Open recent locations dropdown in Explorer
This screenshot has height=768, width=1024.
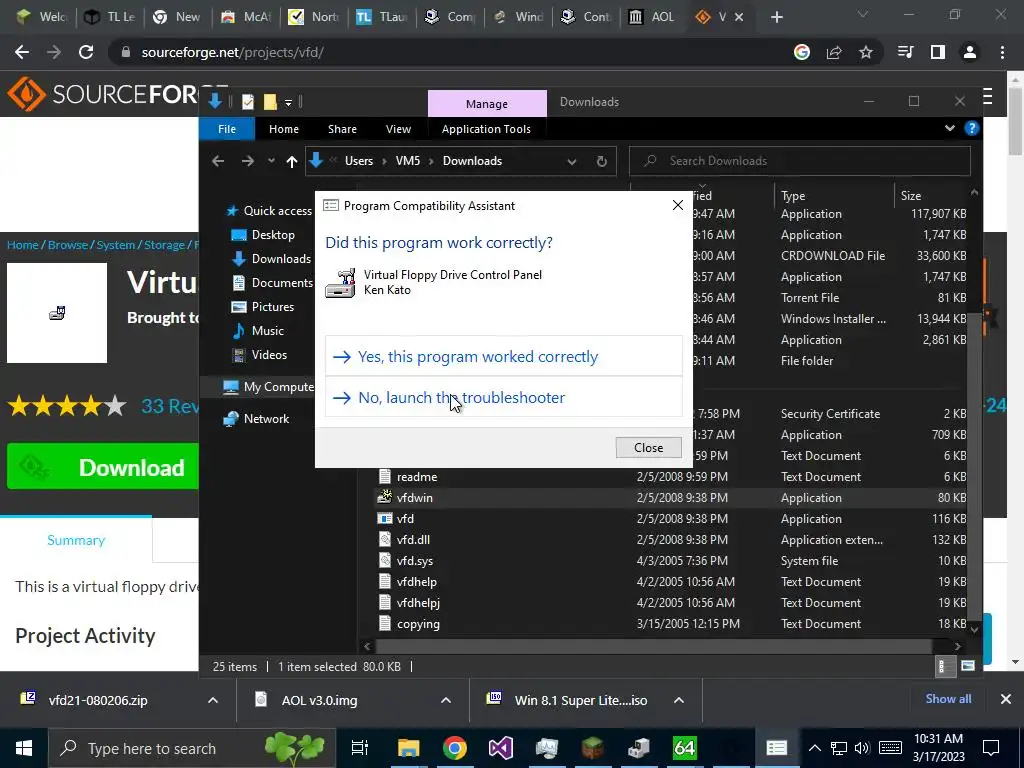tap(270, 161)
